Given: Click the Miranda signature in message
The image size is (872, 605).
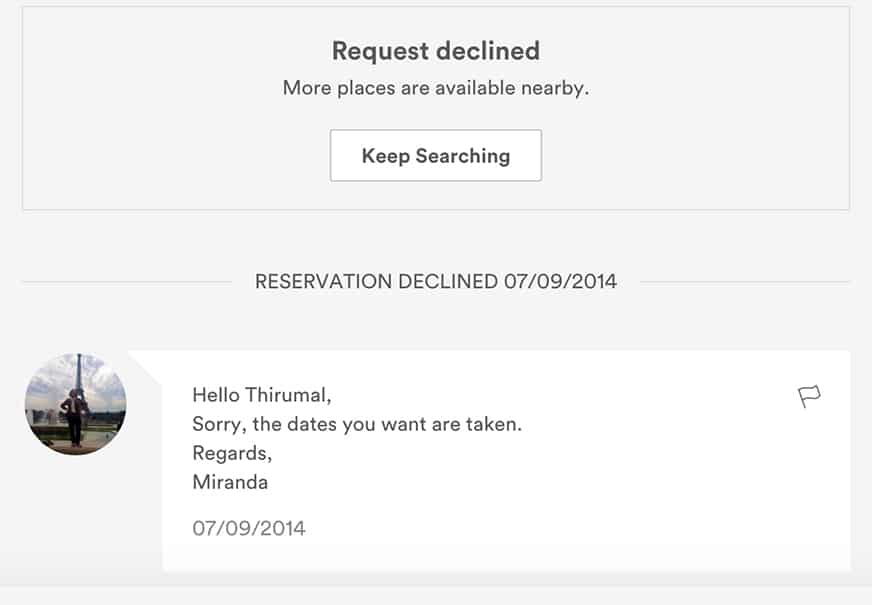Looking at the screenshot, I should click(x=230, y=482).
